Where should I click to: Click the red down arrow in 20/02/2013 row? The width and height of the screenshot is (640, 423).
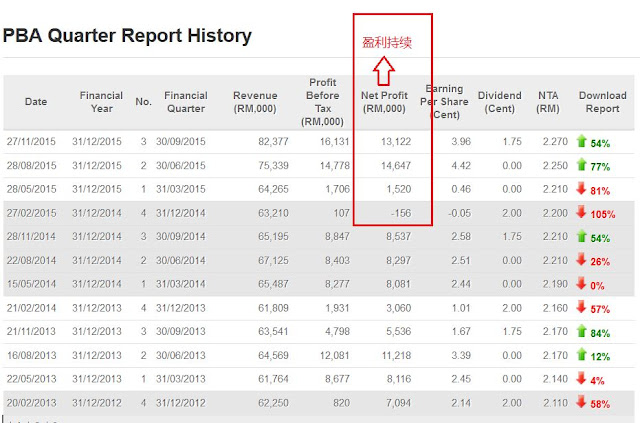(581, 402)
